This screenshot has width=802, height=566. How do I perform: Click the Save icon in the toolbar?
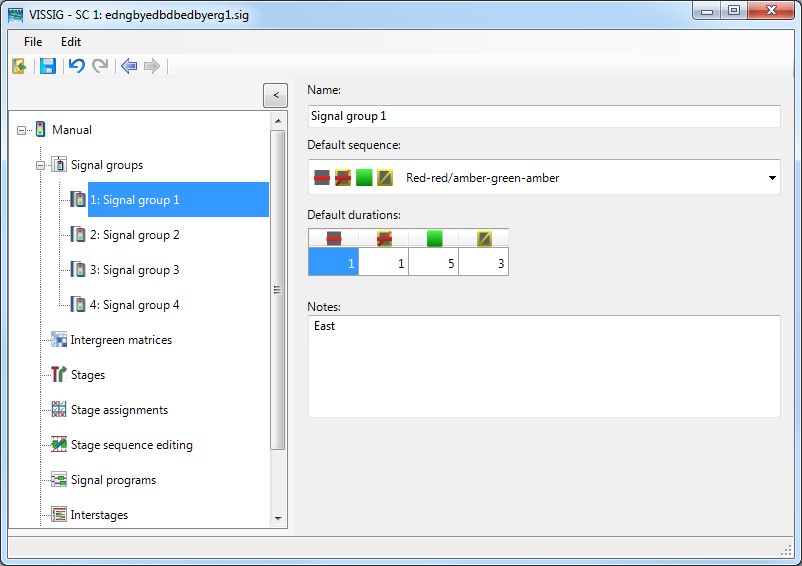pyautogui.click(x=47, y=66)
